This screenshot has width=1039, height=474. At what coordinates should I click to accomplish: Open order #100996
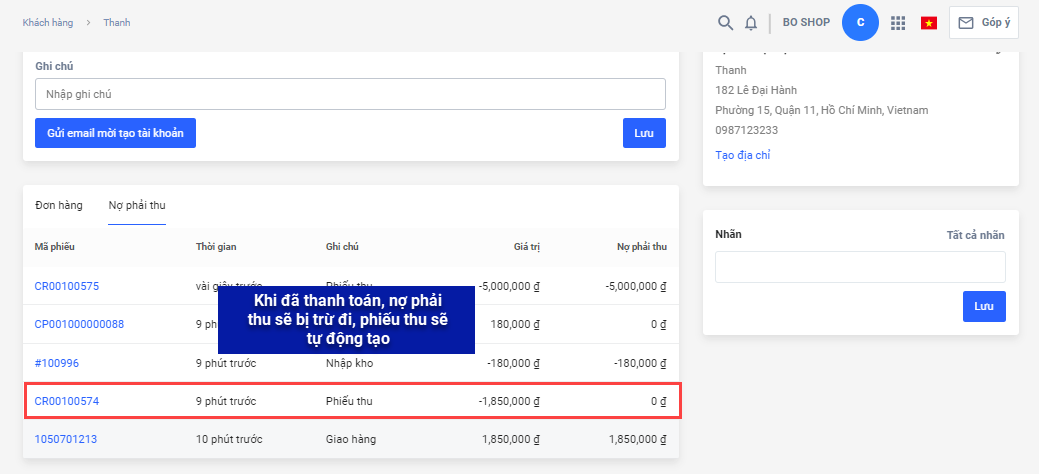click(x=55, y=363)
